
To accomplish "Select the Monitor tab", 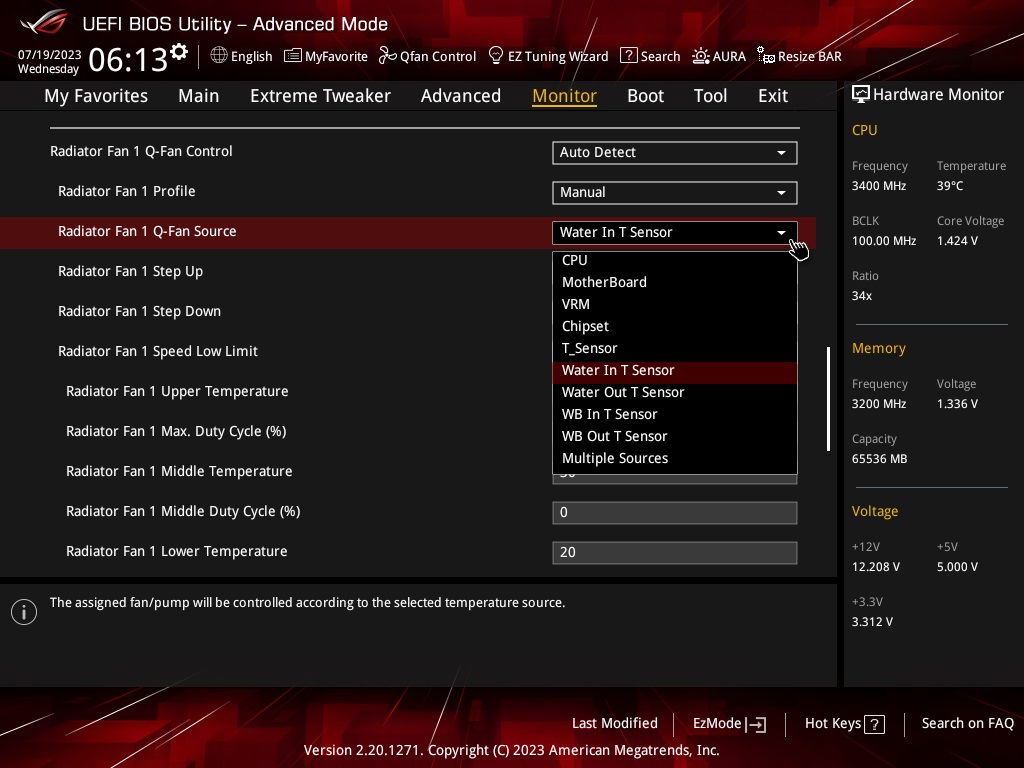I will [564, 96].
